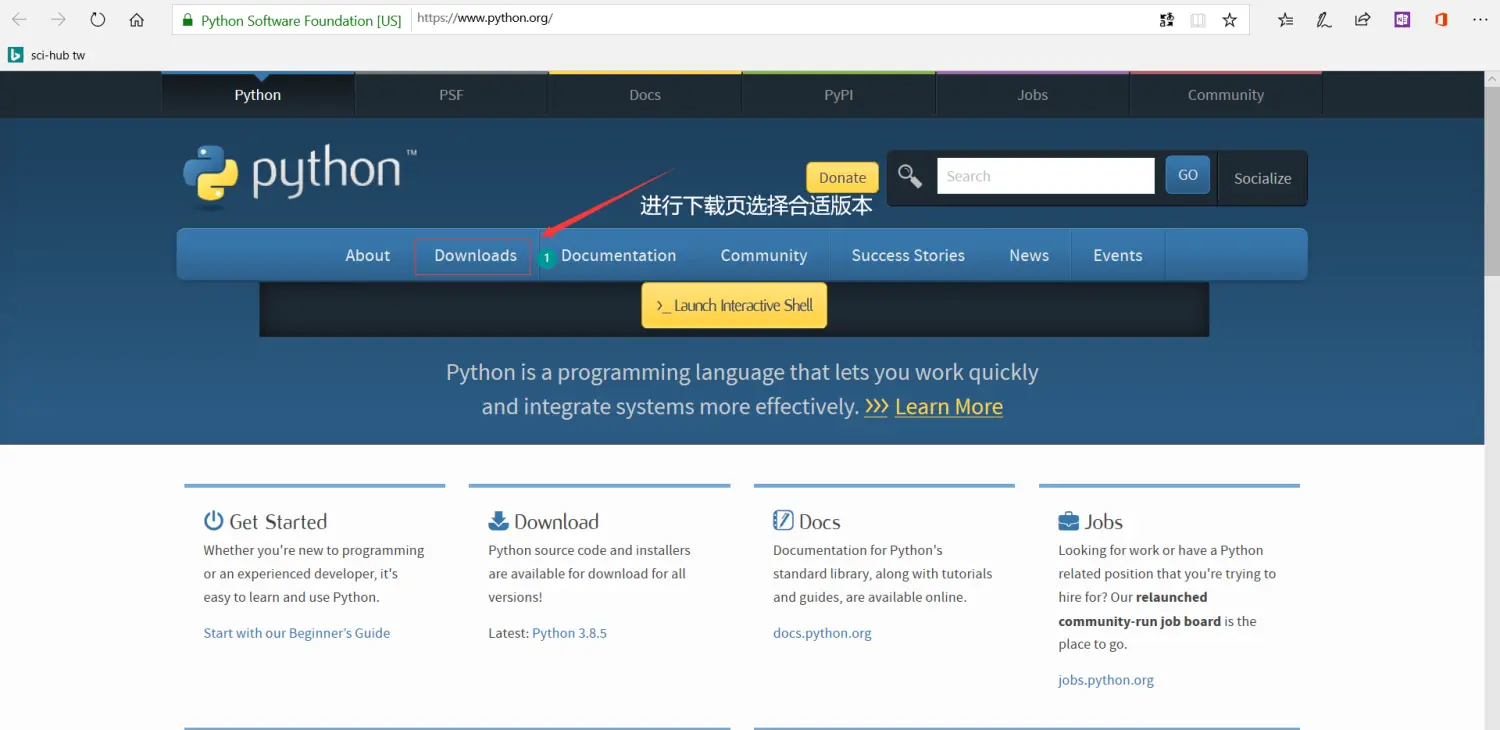Click the Download arrow icon
This screenshot has width=1500, height=730.
click(x=498, y=520)
